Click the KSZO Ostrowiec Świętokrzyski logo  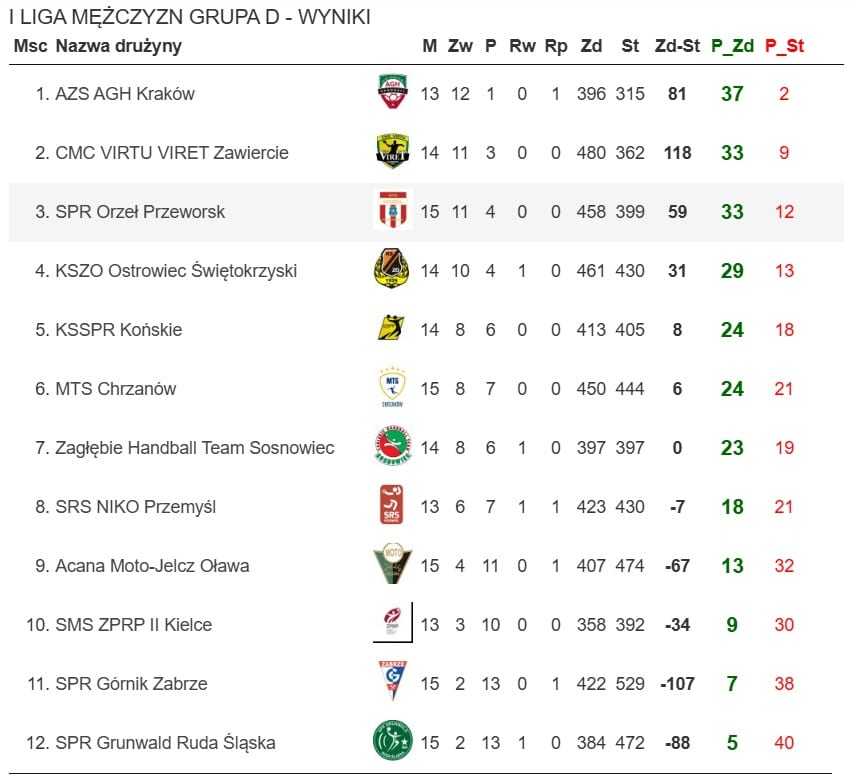392,270
